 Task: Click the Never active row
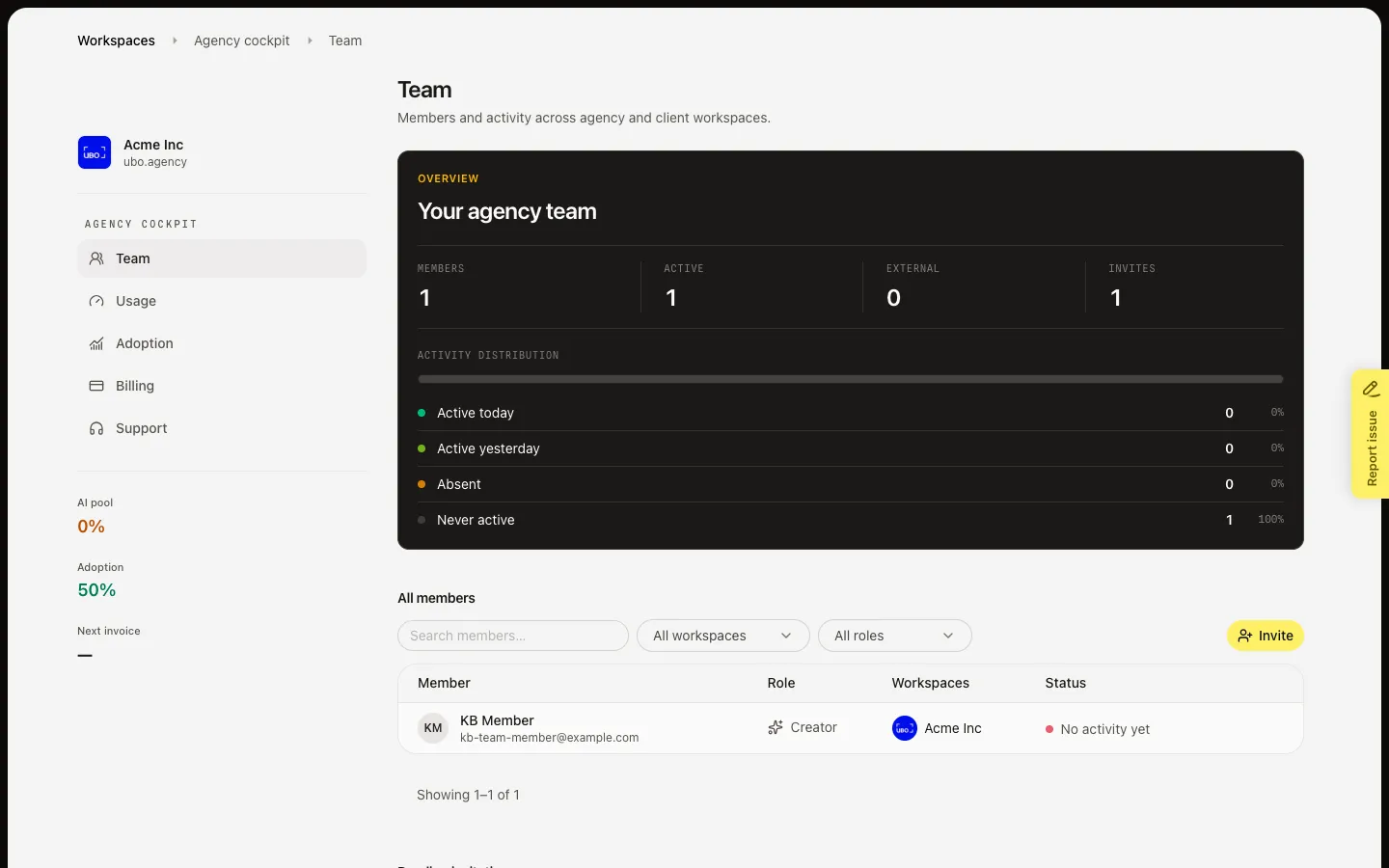click(x=850, y=520)
